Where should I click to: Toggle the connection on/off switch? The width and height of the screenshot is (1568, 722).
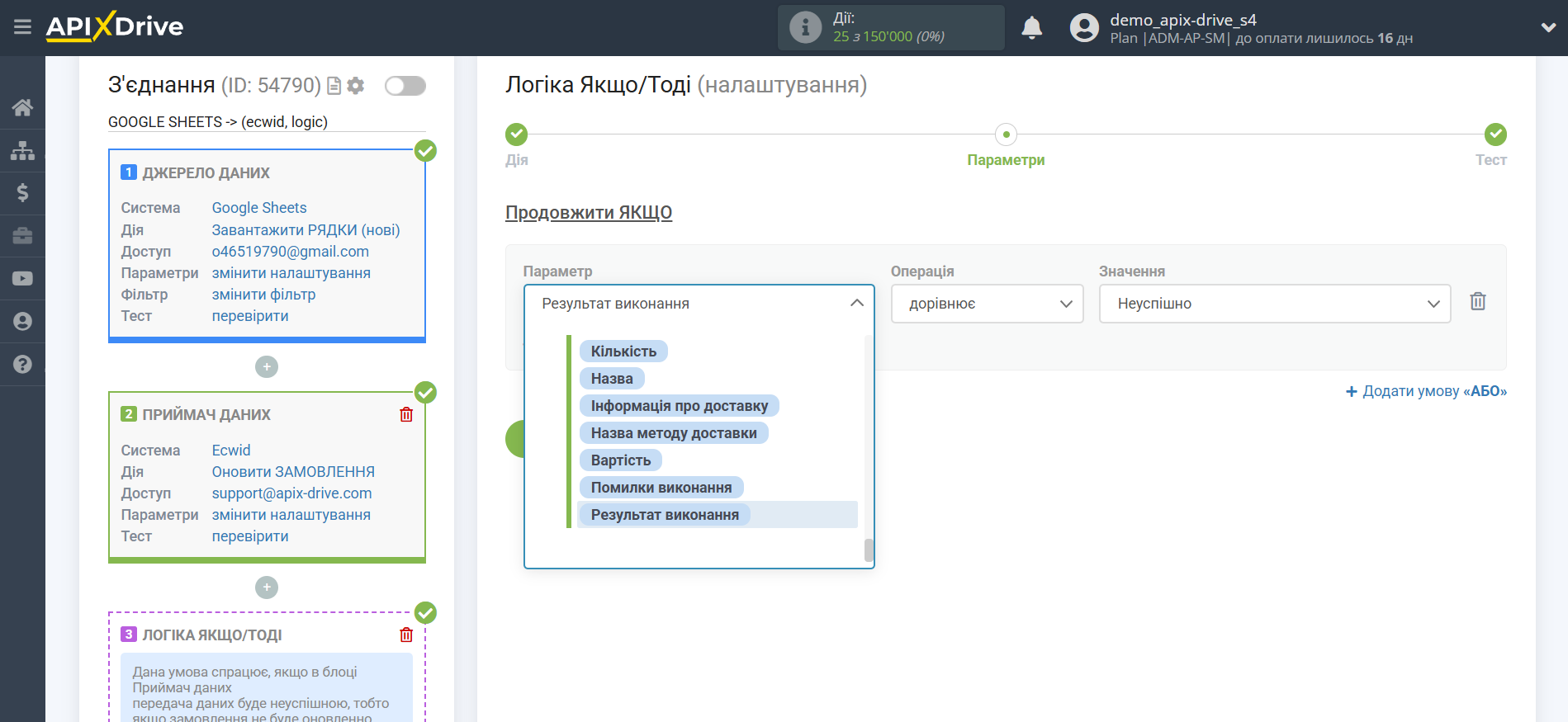pyautogui.click(x=405, y=86)
